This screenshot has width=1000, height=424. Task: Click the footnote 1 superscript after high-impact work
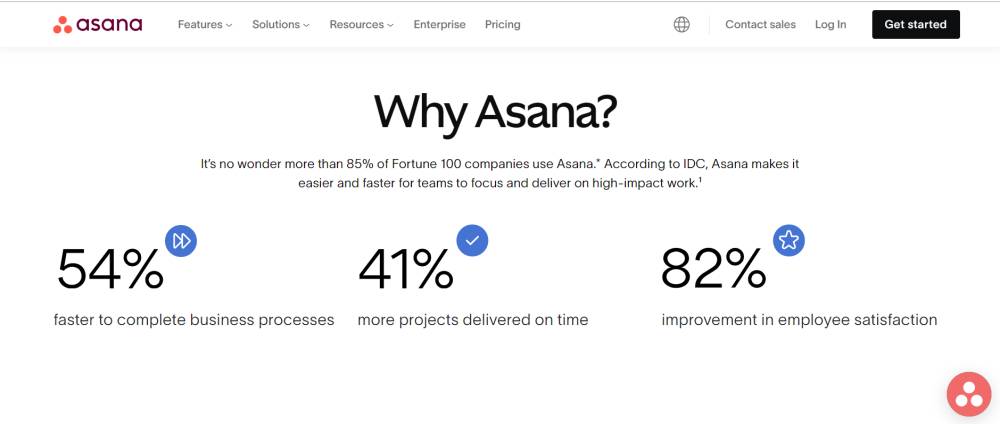tap(700, 180)
